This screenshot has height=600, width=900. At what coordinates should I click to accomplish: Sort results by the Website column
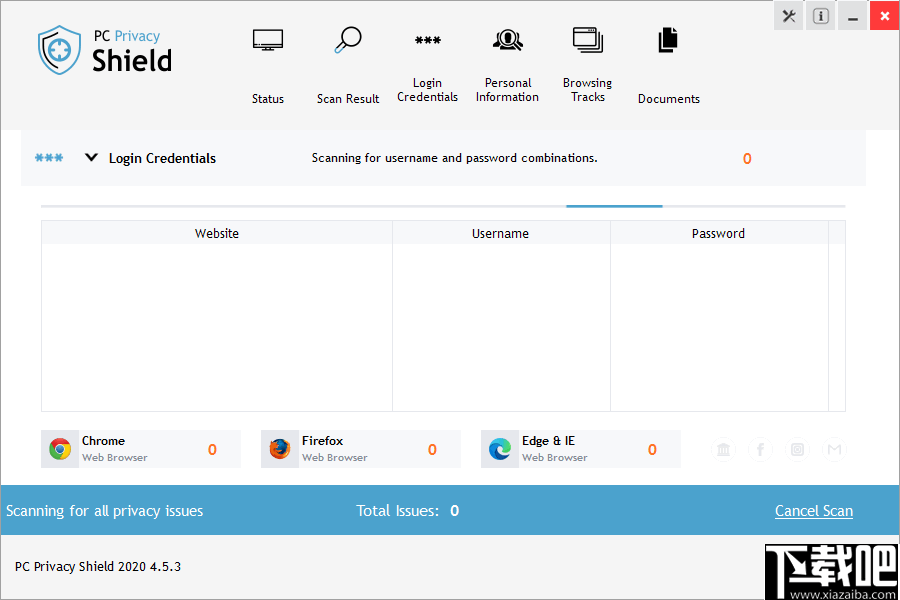(x=216, y=233)
